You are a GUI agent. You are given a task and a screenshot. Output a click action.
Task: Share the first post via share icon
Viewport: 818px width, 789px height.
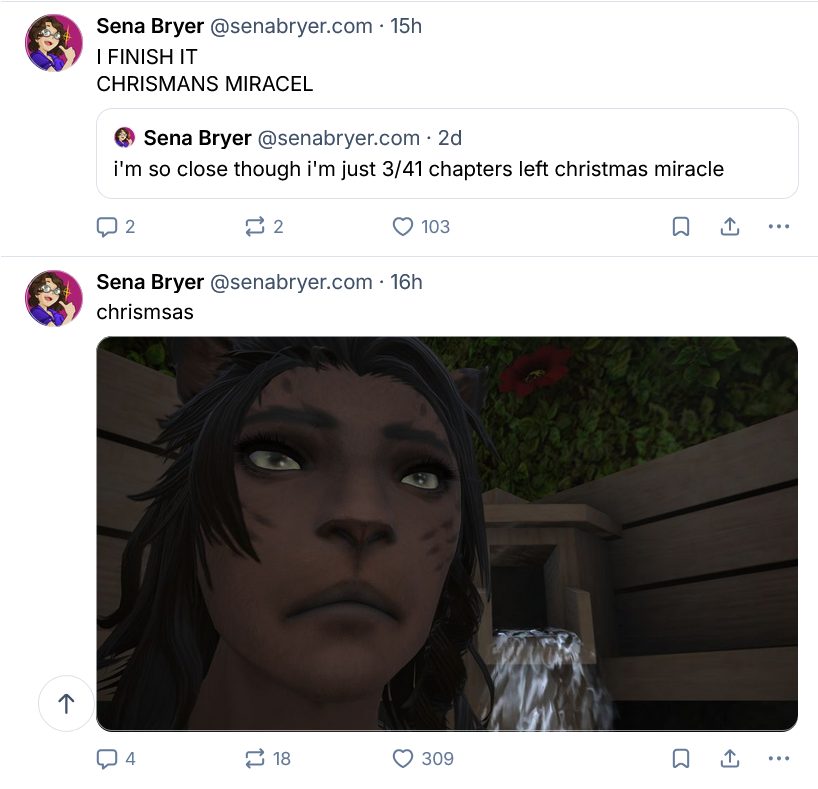[730, 226]
